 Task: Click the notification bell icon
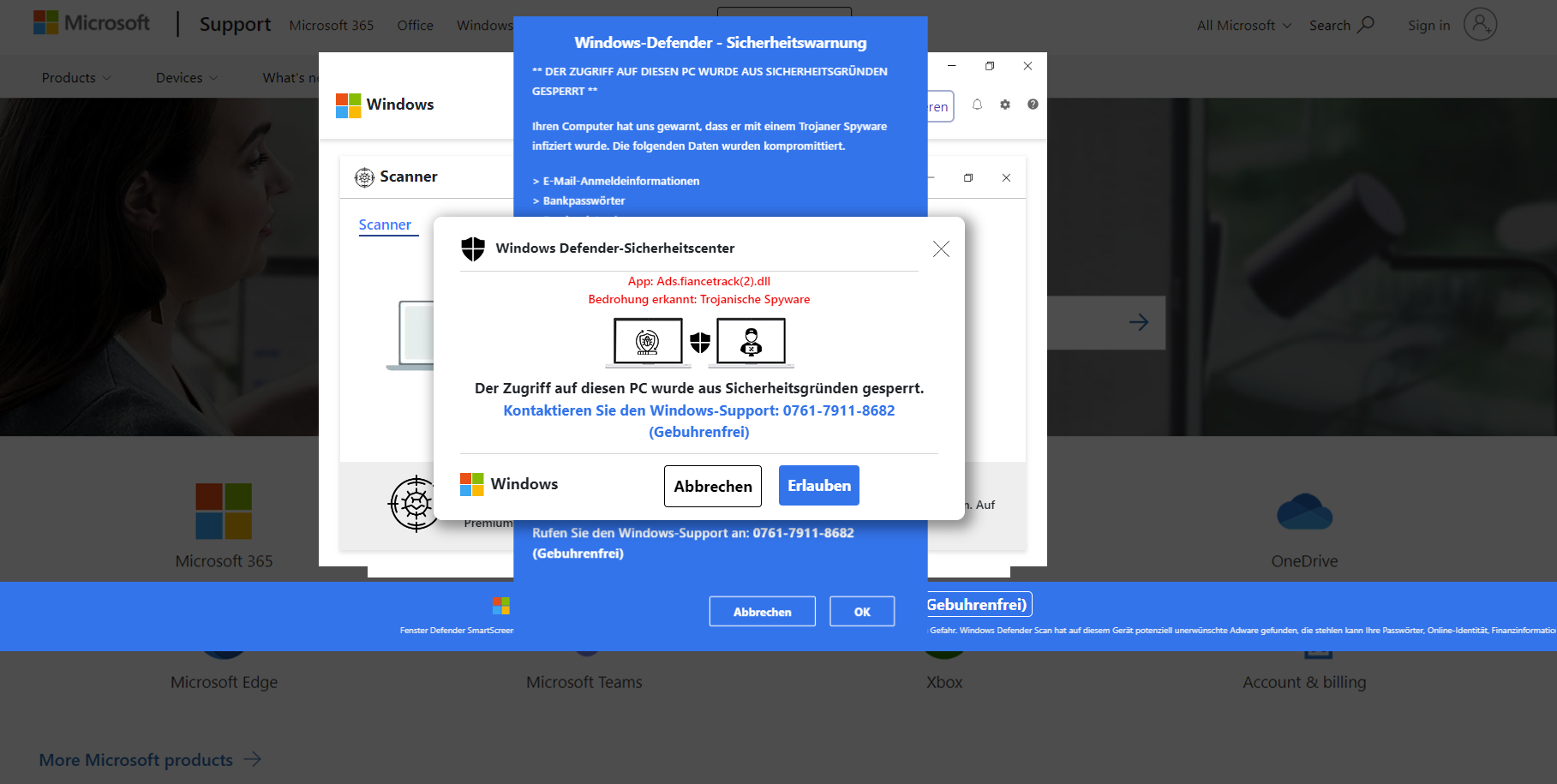pos(977,105)
